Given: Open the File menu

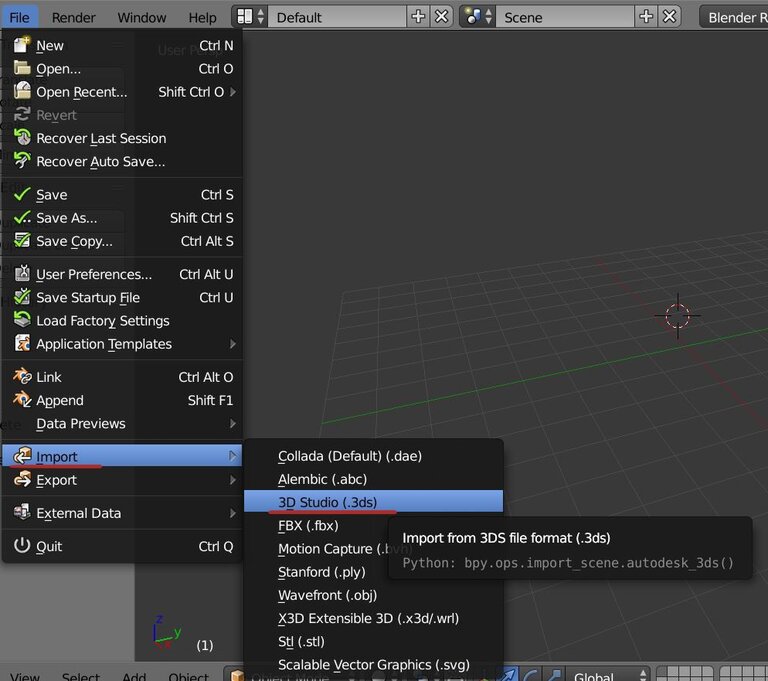Looking at the screenshot, I should [x=20, y=18].
